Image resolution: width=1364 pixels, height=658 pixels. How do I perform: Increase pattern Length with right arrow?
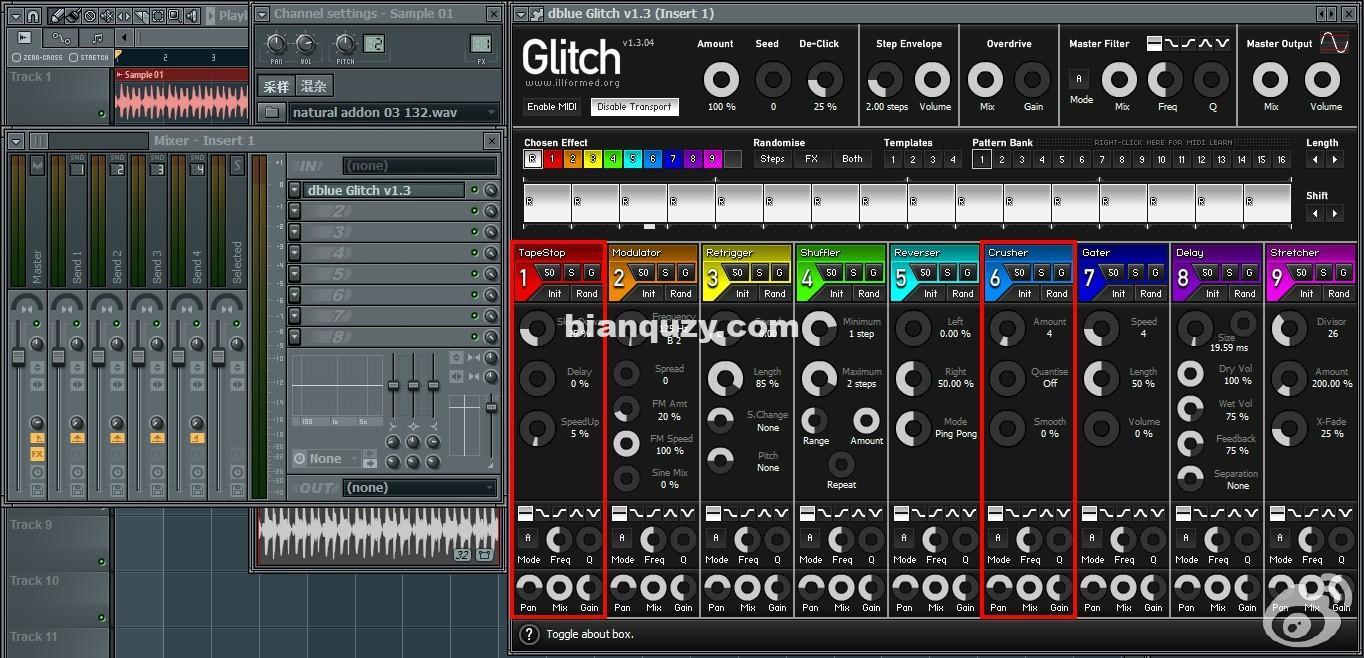tap(1335, 160)
